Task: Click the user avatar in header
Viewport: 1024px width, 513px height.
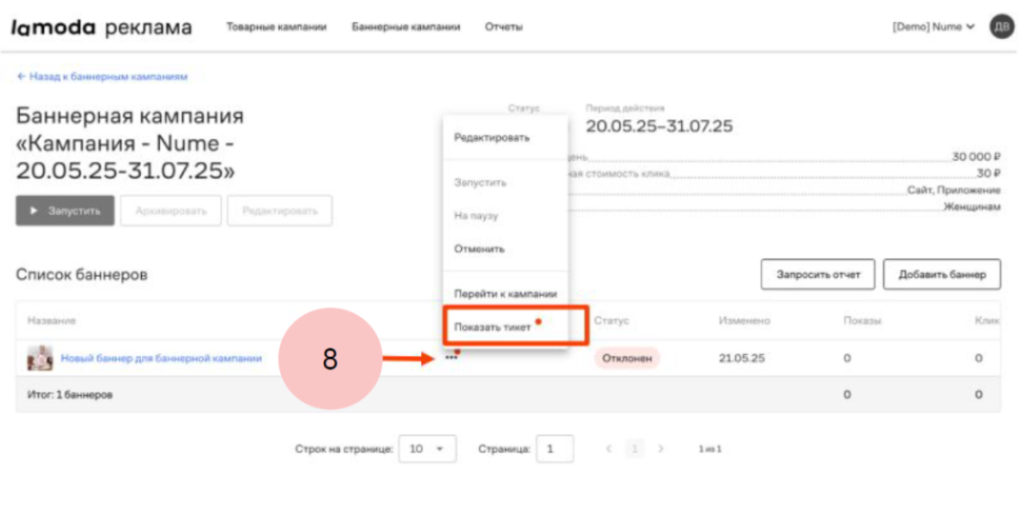Action: click(x=1002, y=27)
